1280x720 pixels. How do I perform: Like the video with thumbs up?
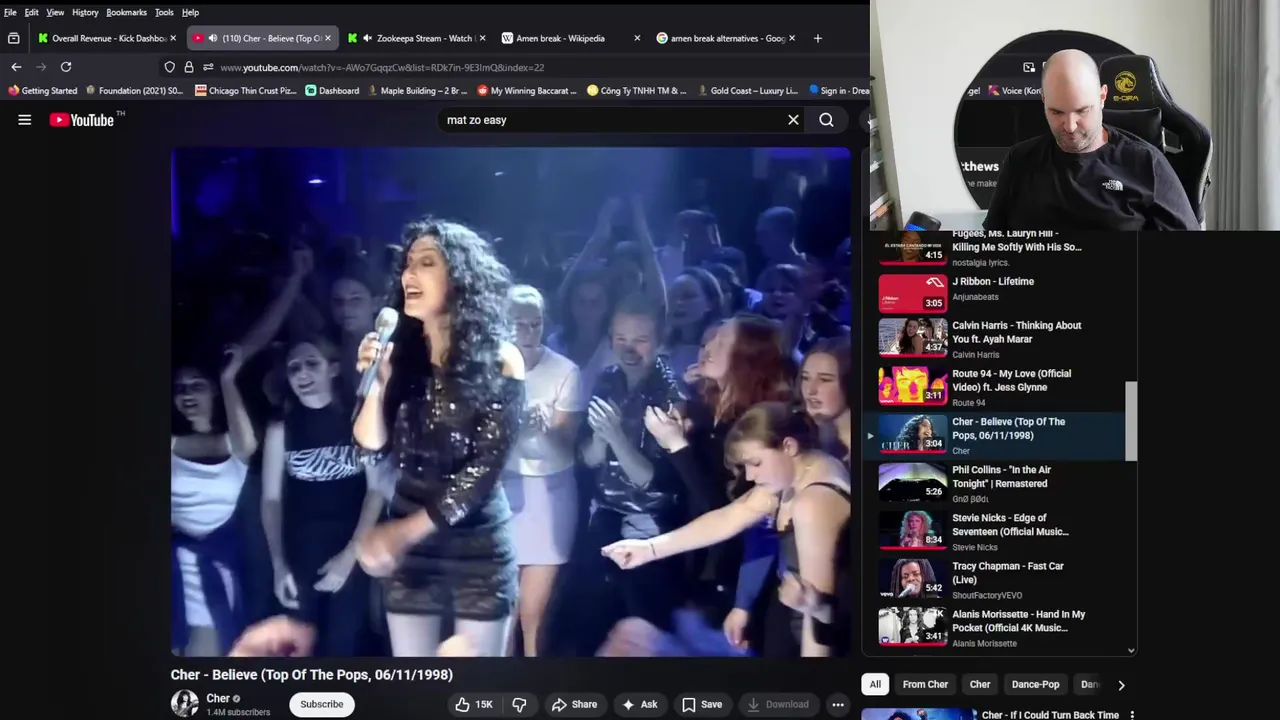(473, 704)
